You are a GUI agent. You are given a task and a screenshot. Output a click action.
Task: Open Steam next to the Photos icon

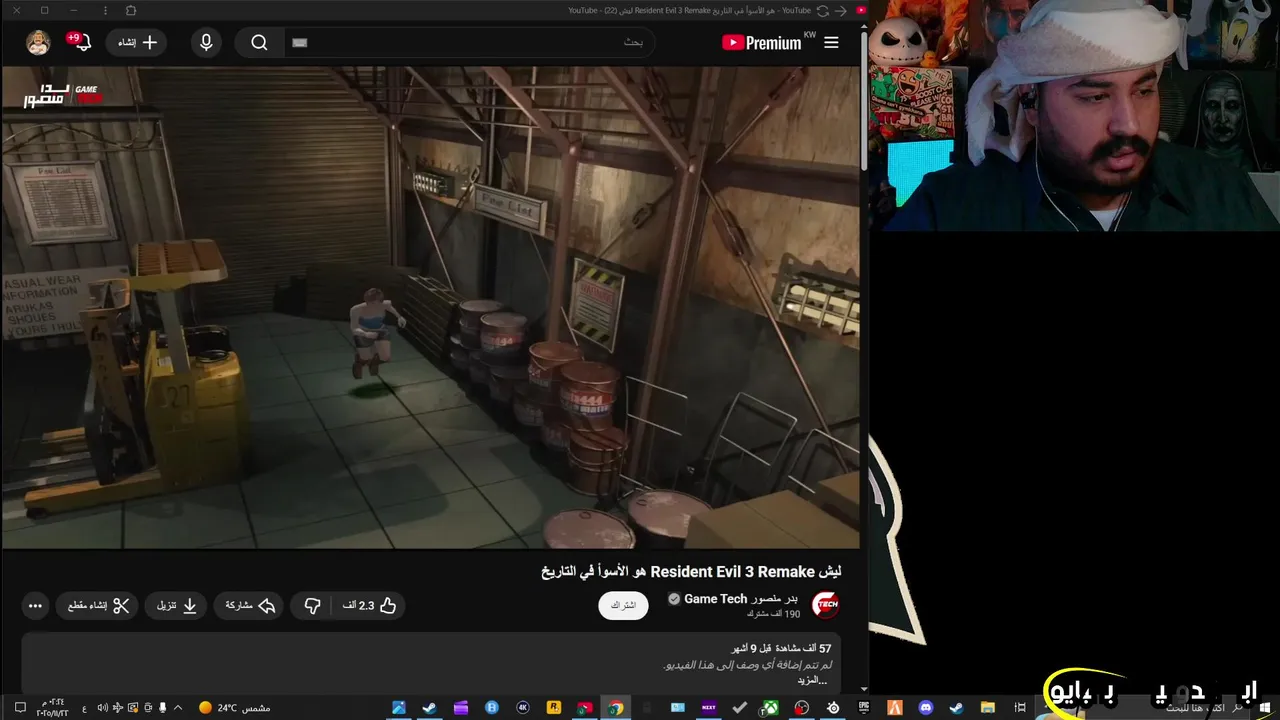[429, 708]
